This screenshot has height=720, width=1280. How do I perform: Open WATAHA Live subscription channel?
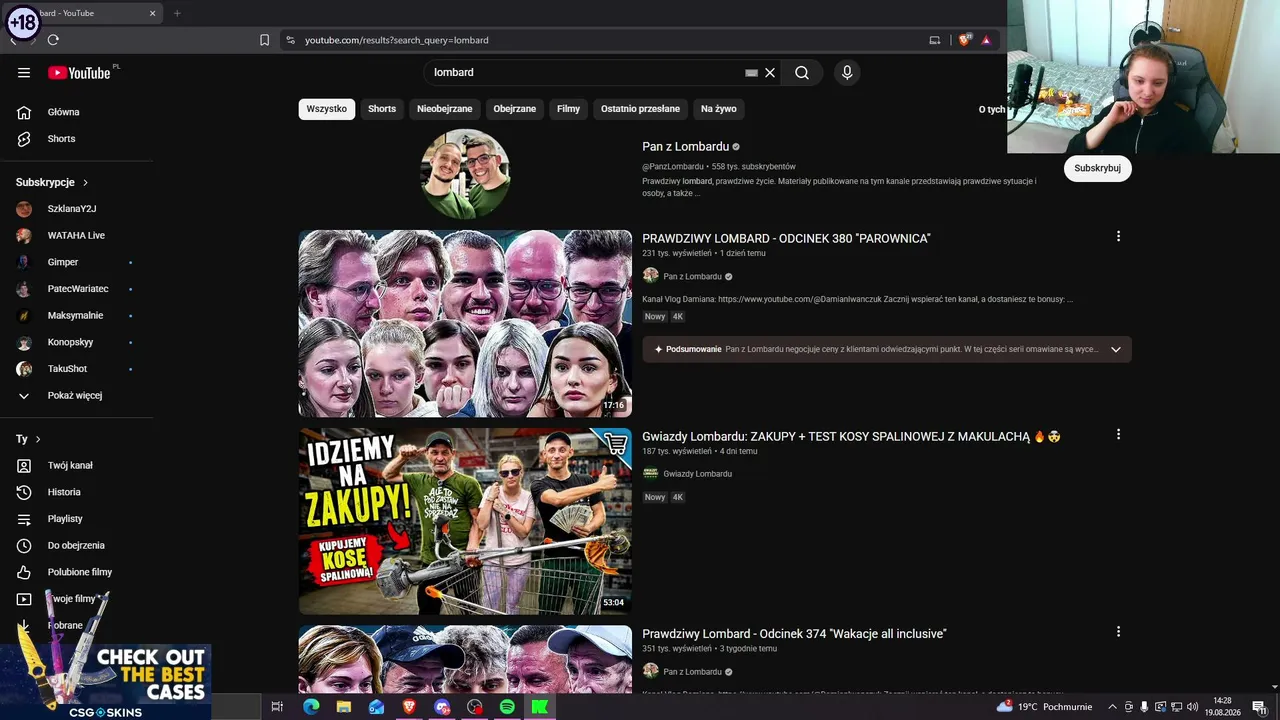(77, 236)
